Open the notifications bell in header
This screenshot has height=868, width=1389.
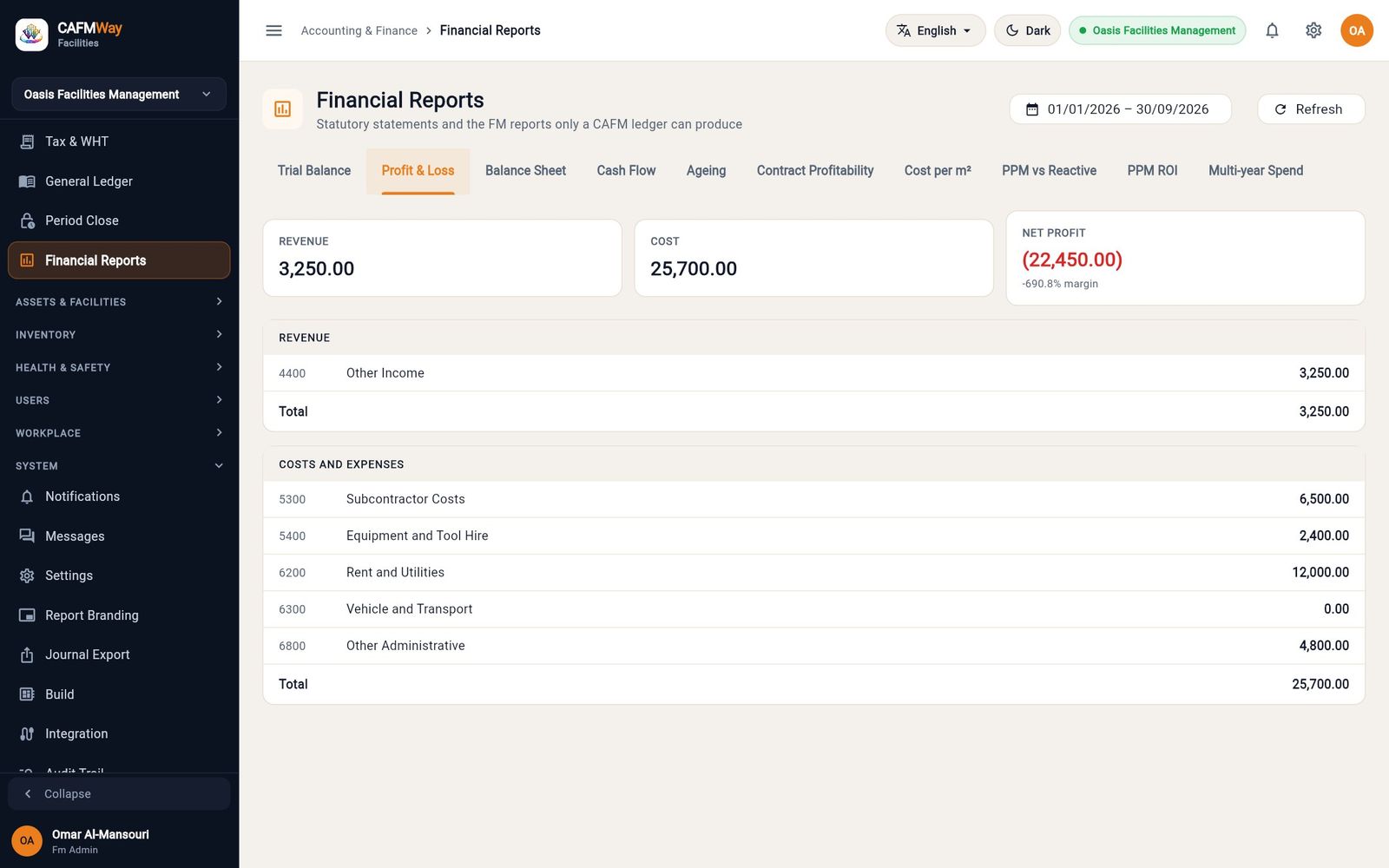1272,30
